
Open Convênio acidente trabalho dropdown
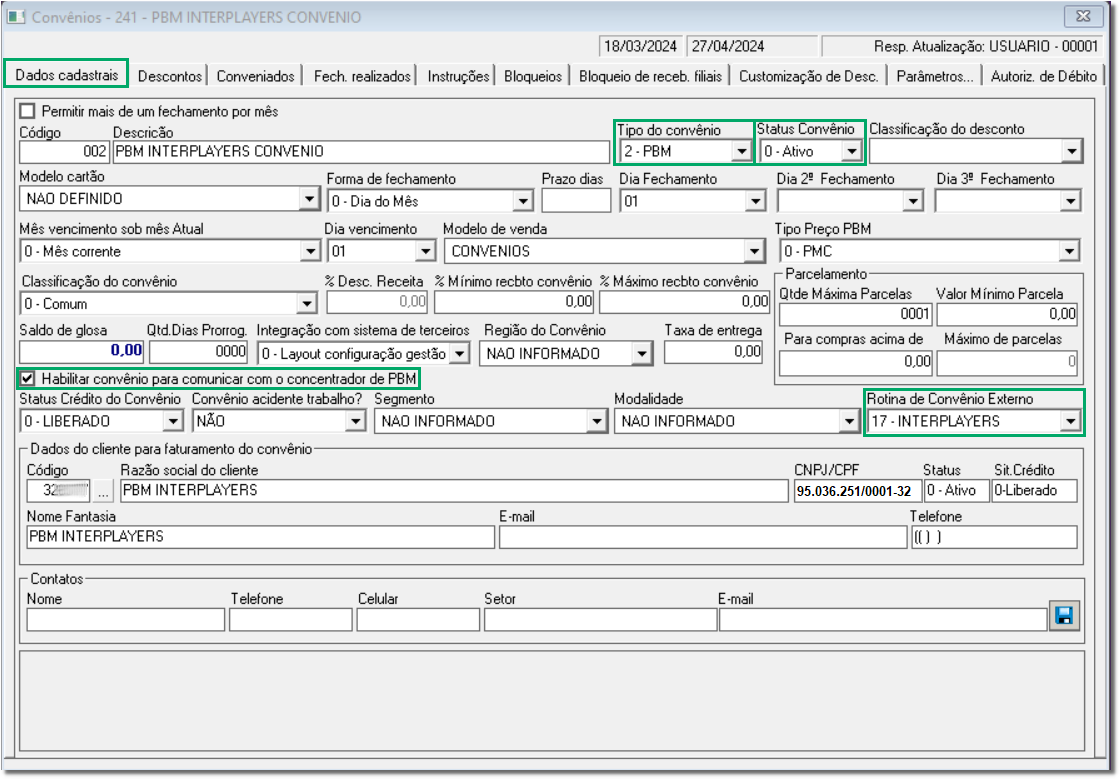tap(356, 421)
